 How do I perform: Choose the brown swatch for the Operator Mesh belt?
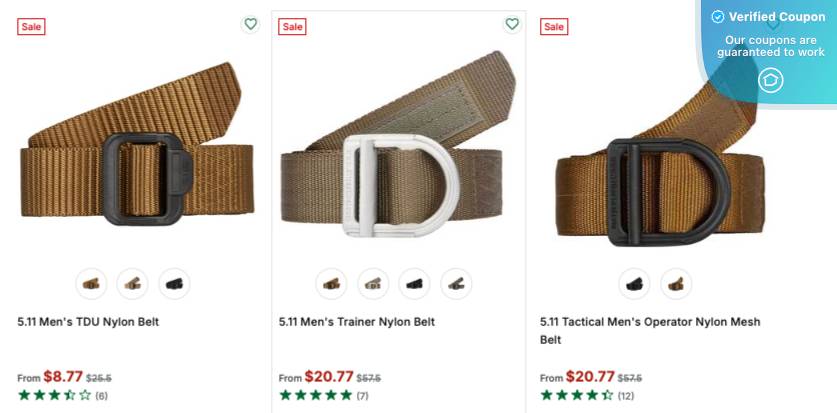tap(676, 284)
